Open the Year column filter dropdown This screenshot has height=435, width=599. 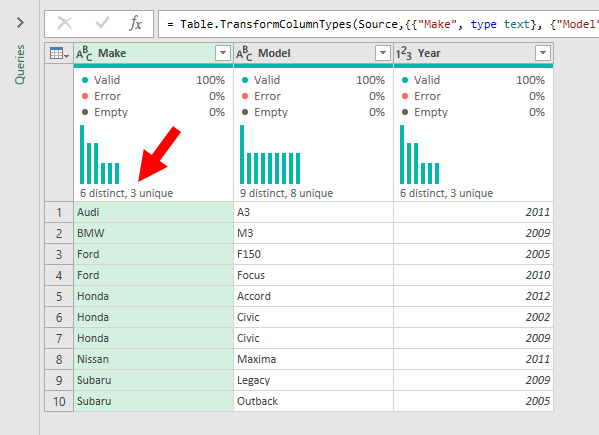coord(543,53)
